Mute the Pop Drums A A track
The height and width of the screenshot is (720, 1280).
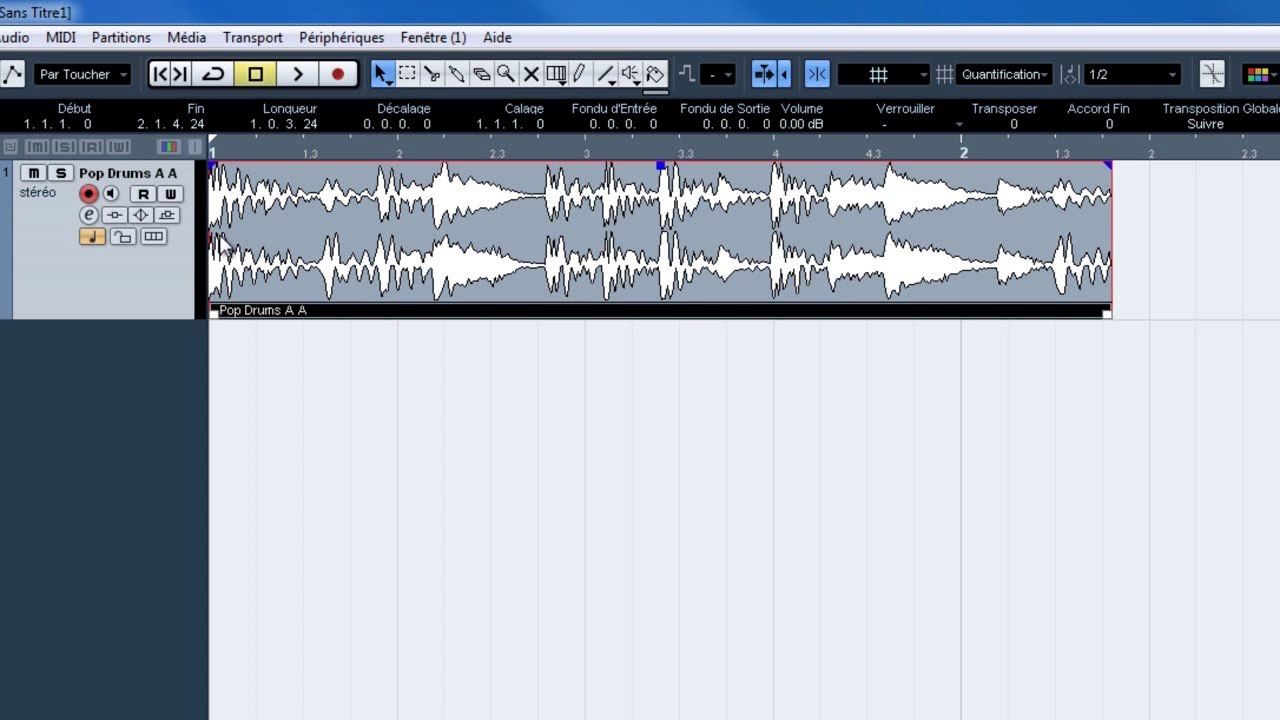(x=33, y=173)
